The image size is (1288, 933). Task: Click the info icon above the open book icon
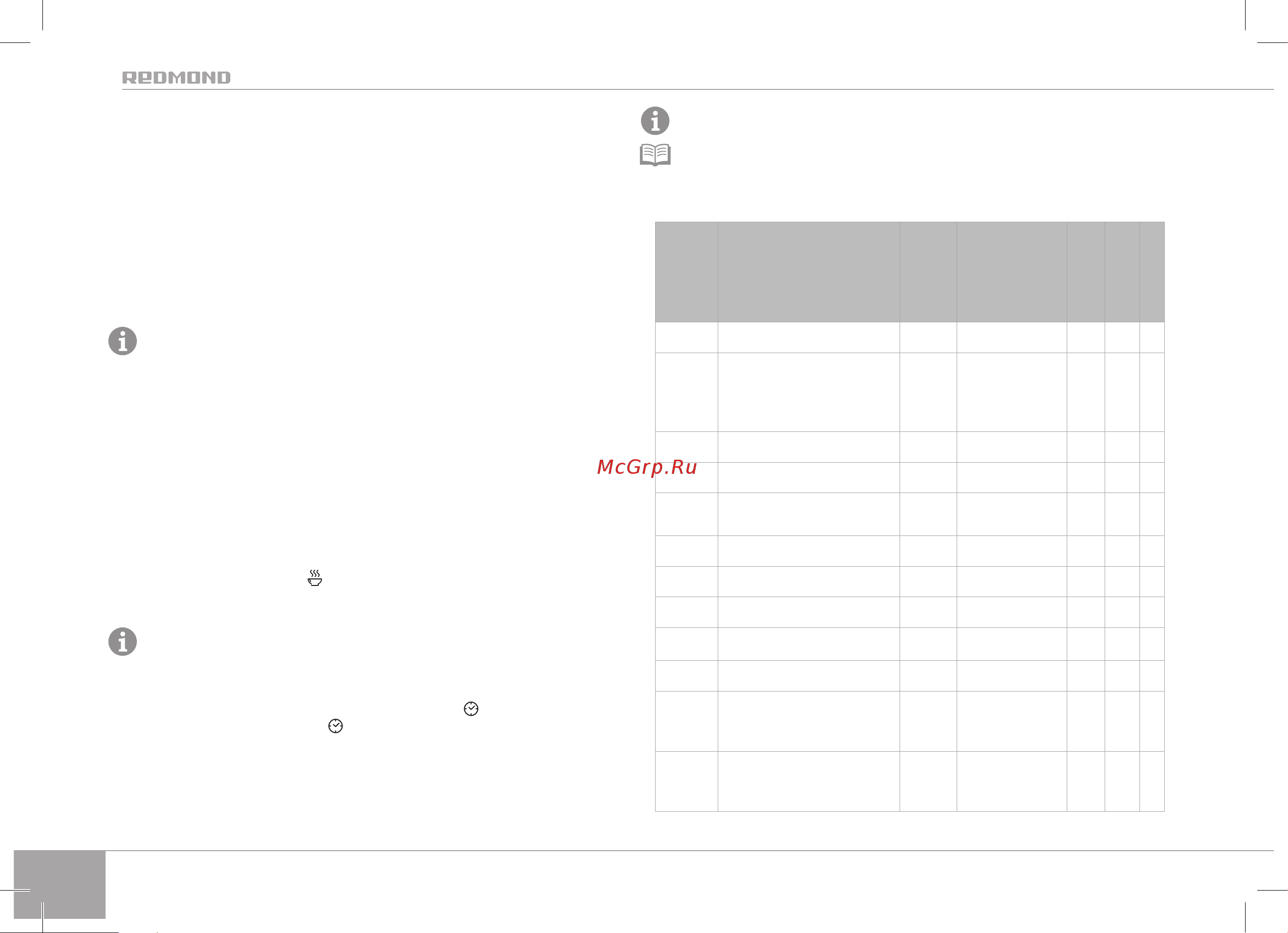[655, 120]
